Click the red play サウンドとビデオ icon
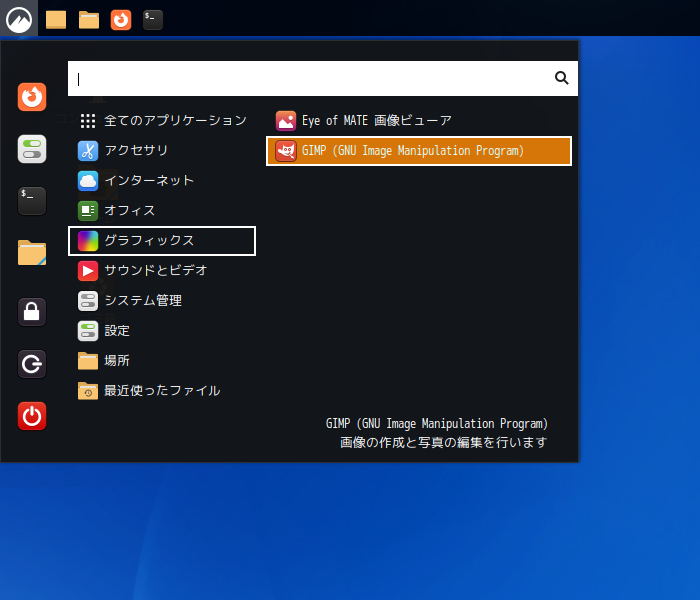700x600 pixels. [88, 271]
